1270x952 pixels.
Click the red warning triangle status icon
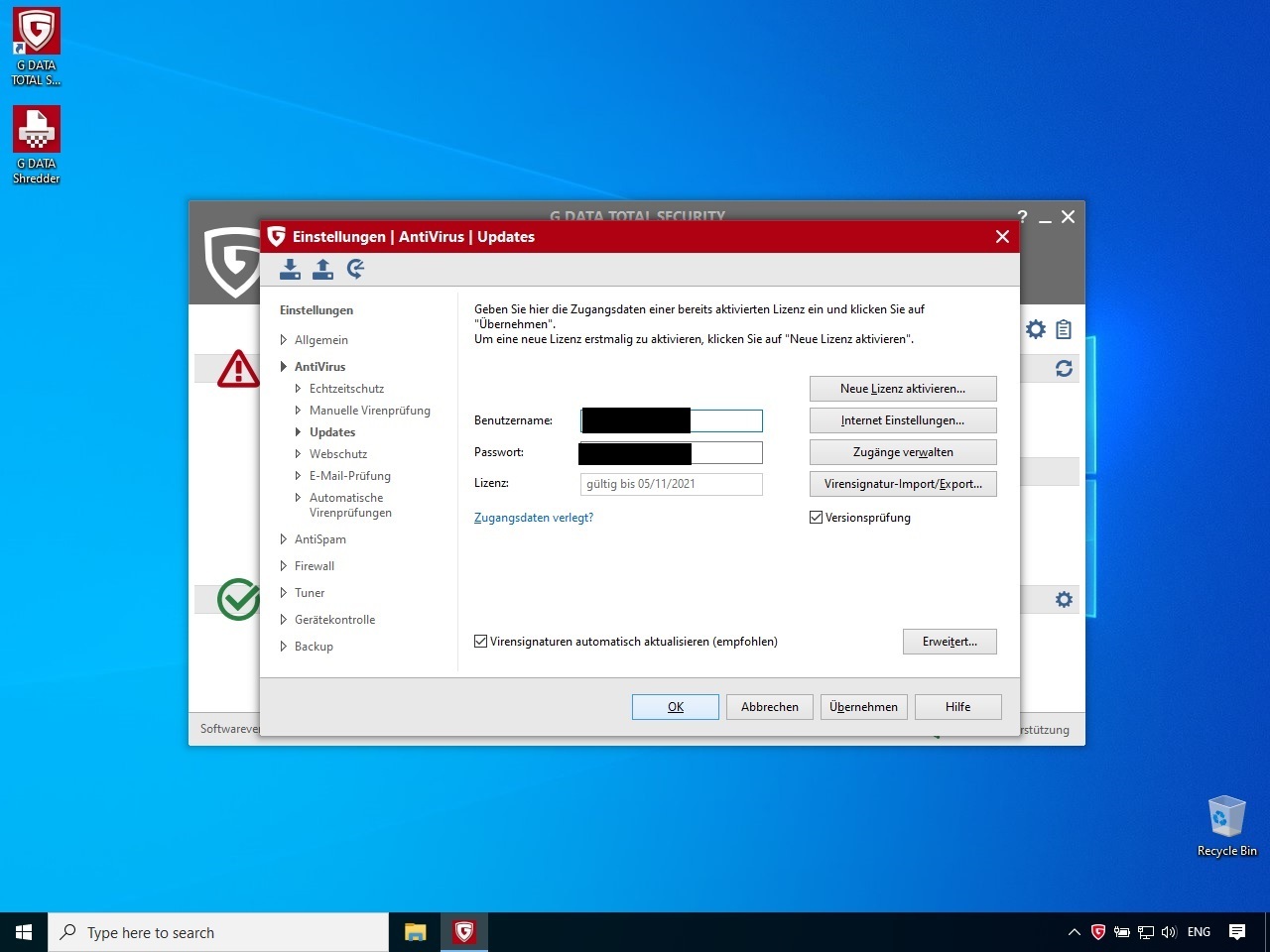pos(238,368)
